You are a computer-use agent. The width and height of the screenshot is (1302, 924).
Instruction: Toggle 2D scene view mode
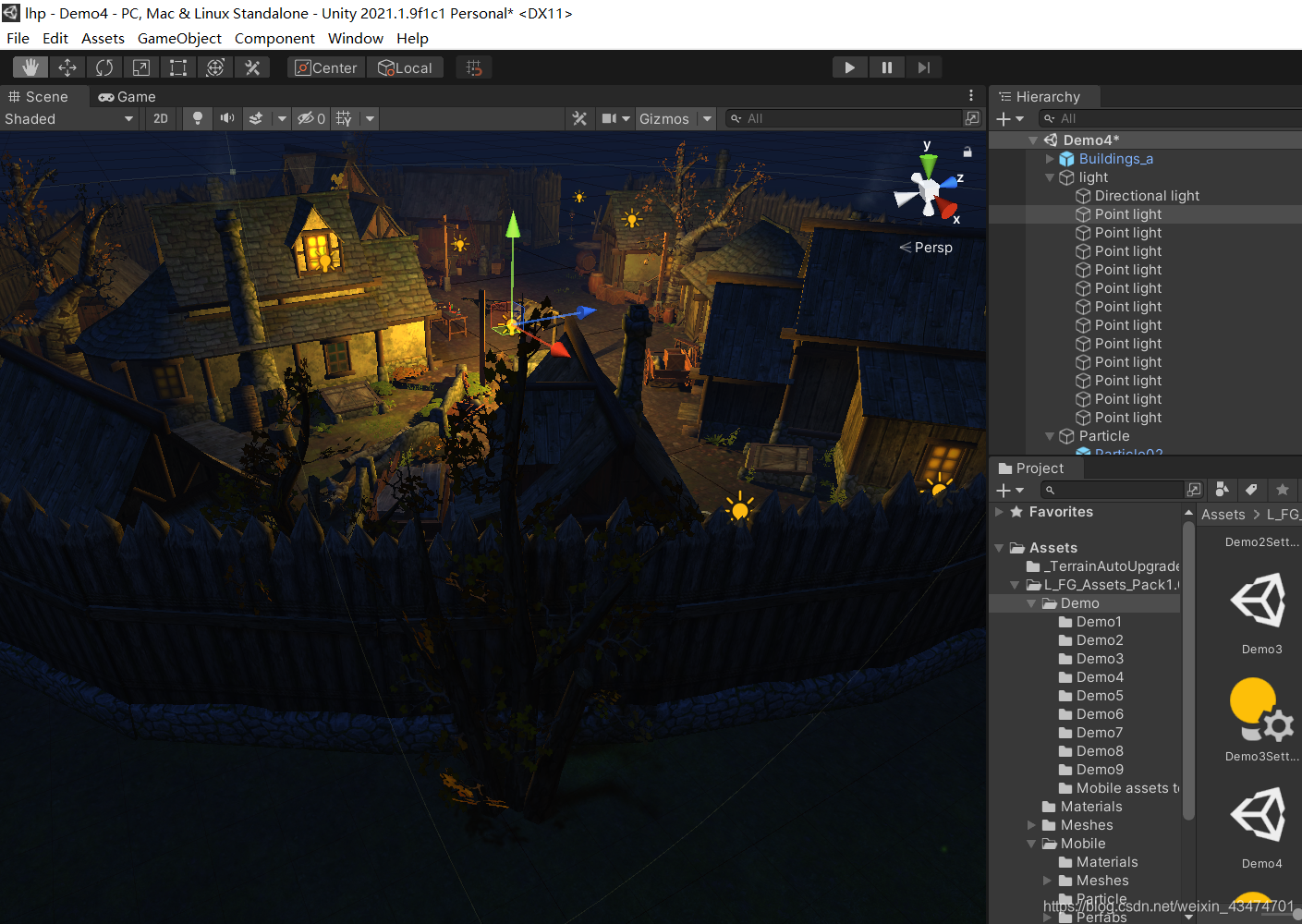click(x=161, y=118)
